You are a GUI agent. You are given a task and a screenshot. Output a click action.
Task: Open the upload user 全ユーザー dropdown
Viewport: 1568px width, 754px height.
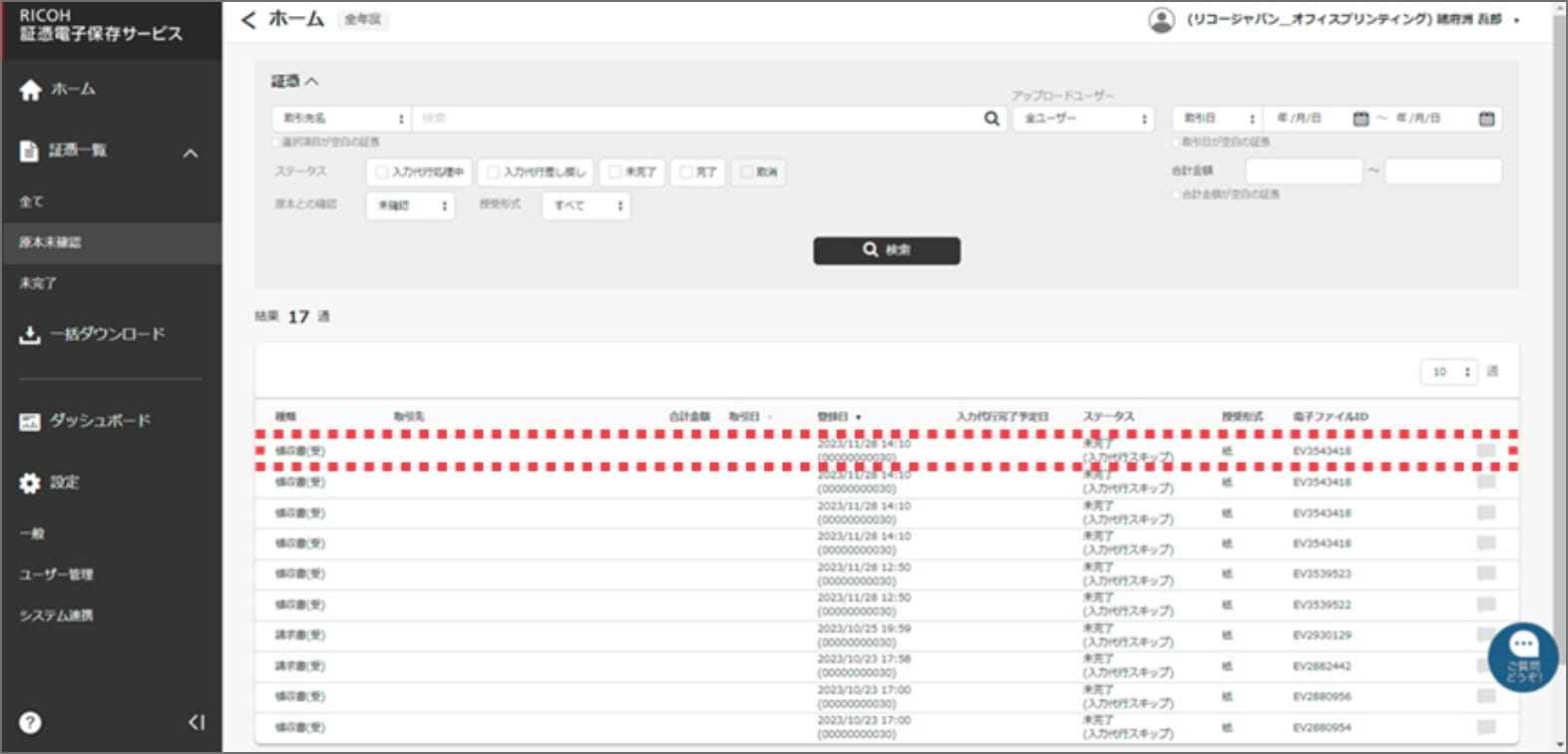click(1083, 119)
